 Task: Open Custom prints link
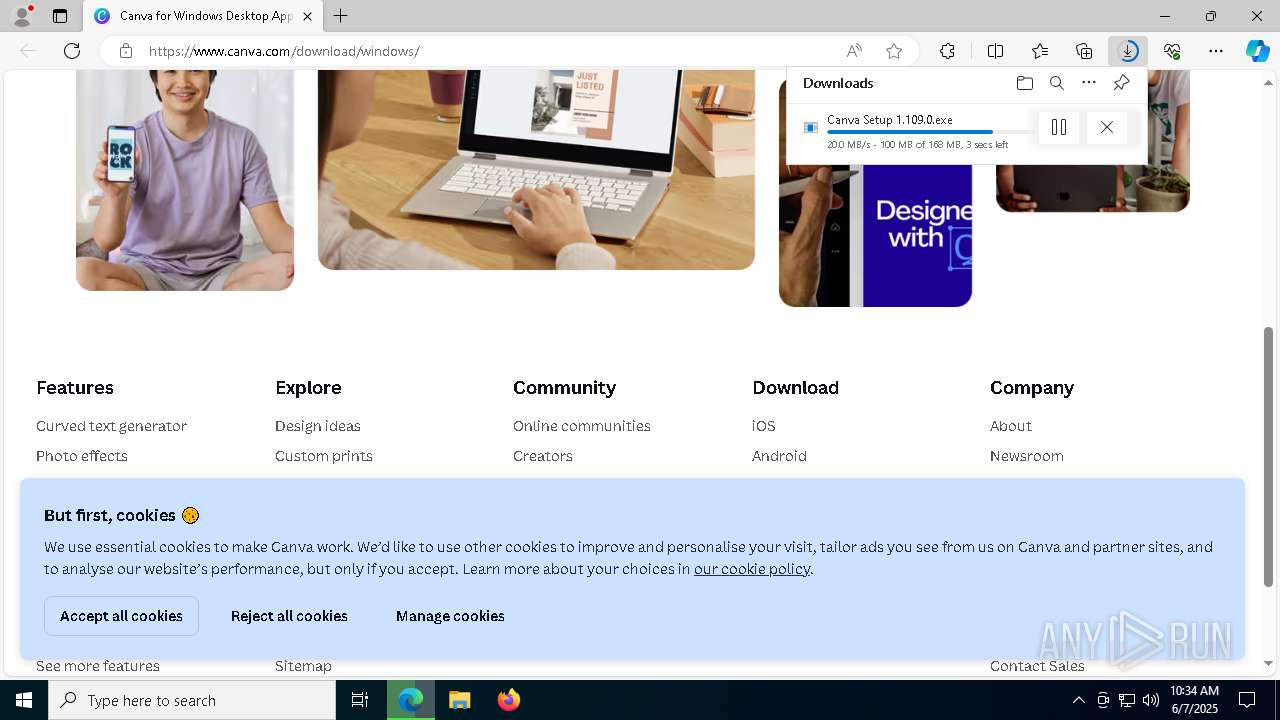coord(324,456)
